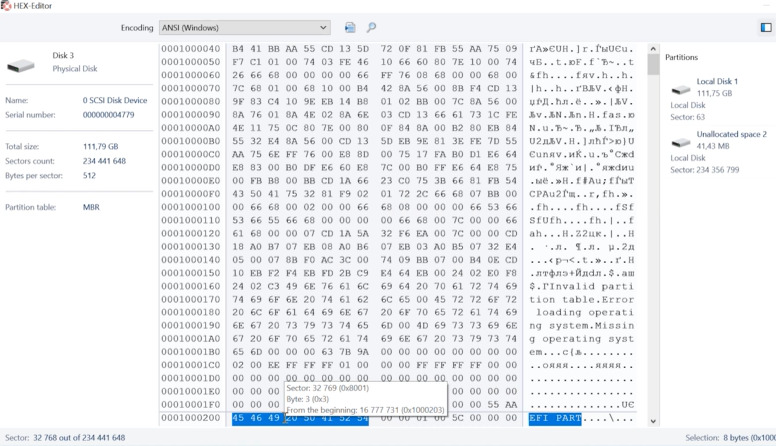776x446 pixels.
Task: Click 'g operating syst' ASCII text
Action: pyautogui.click(x=582, y=339)
